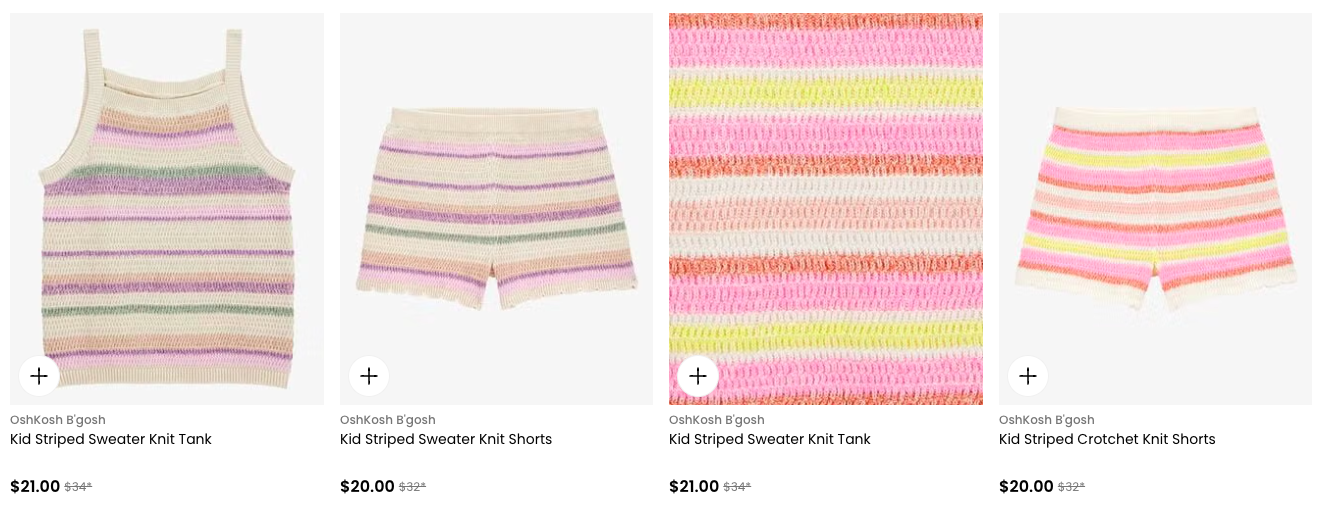1334x508 pixels.
Task: Click plus icon on purple striped tank
Action: coord(39,376)
